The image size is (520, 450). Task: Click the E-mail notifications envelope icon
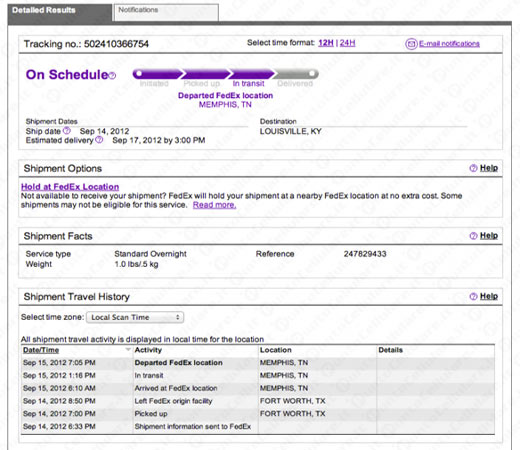coord(411,44)
